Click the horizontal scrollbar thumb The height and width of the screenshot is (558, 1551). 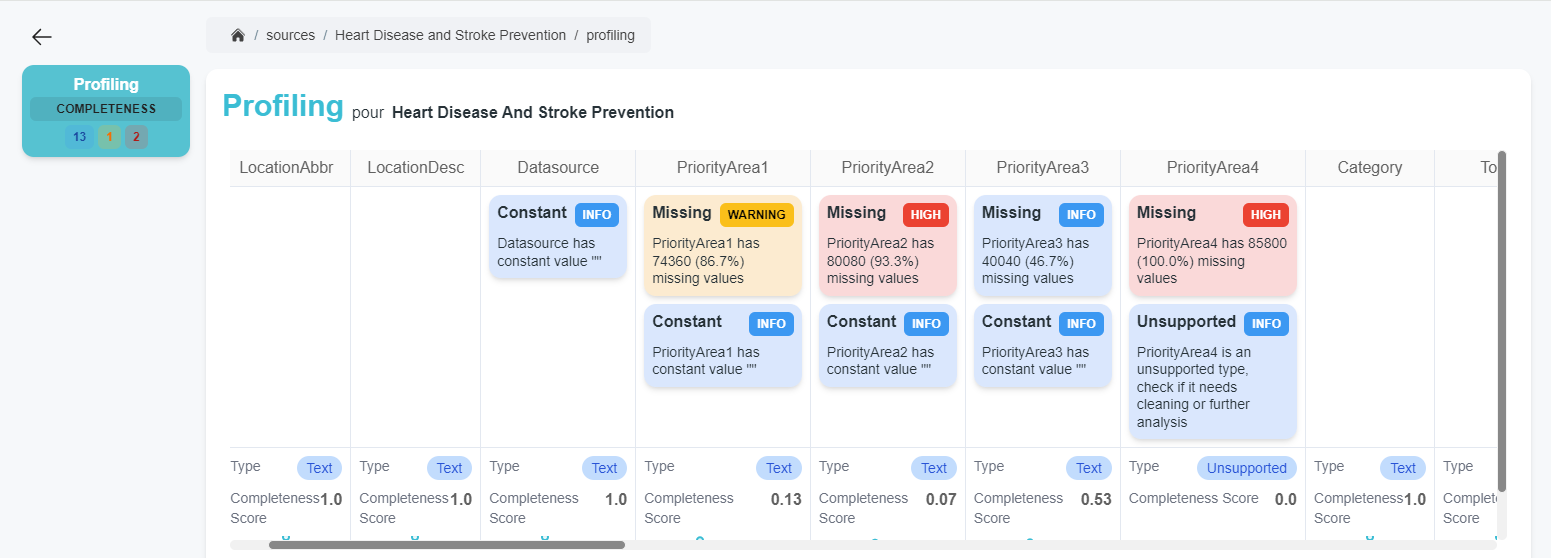446,545
